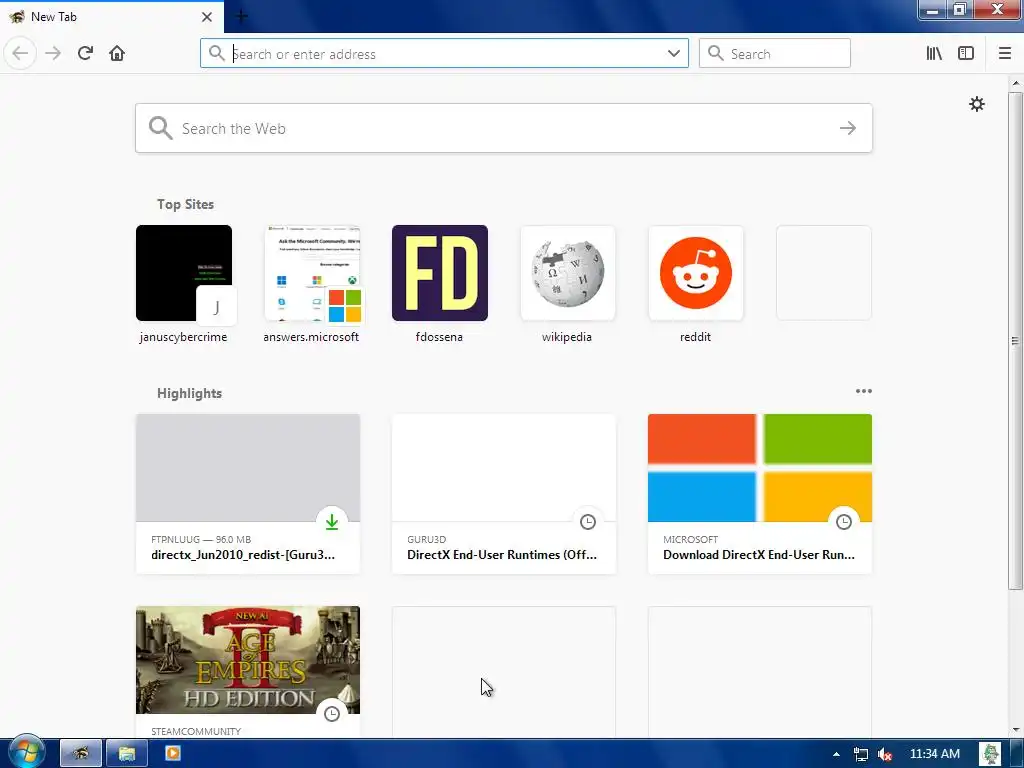1024x768 pixels.
Task: Open New Tab page preferences gear
Action: [x=976, y=104]
